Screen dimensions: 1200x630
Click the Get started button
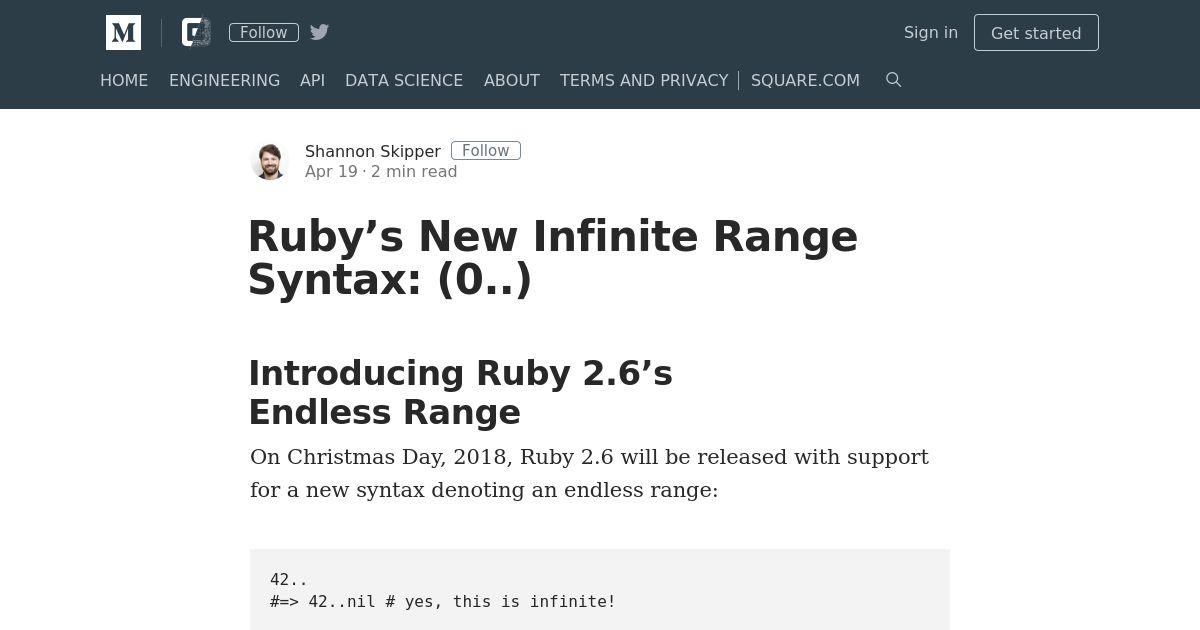point(1036,33)
